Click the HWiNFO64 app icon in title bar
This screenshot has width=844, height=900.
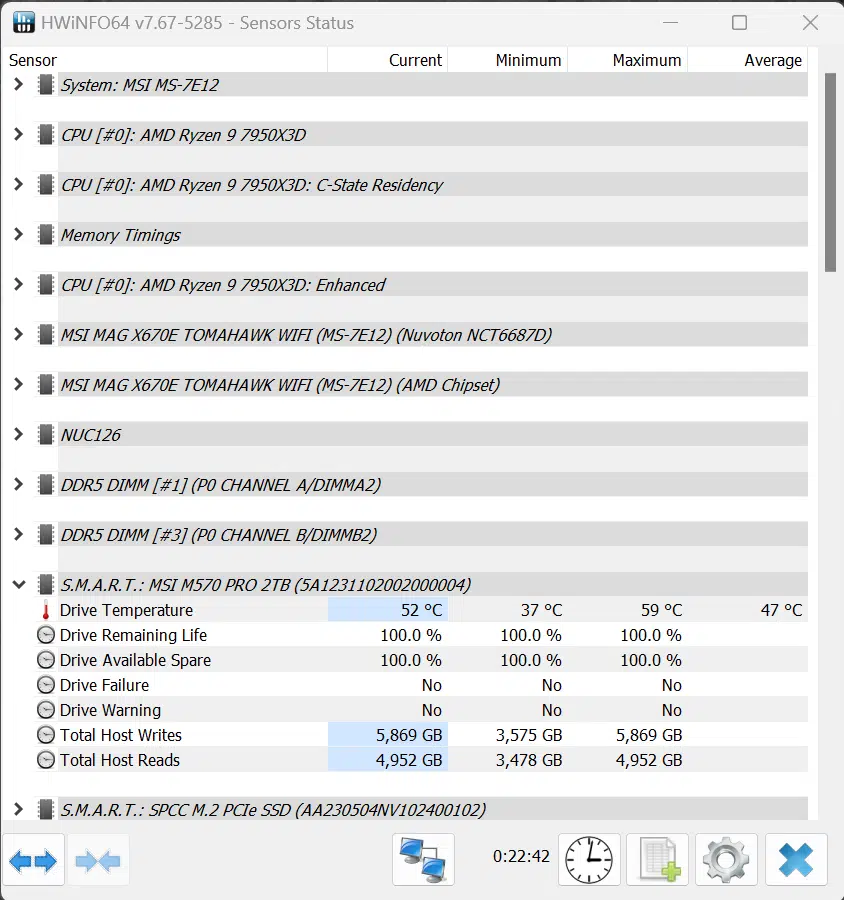click(x=24, y=23)
